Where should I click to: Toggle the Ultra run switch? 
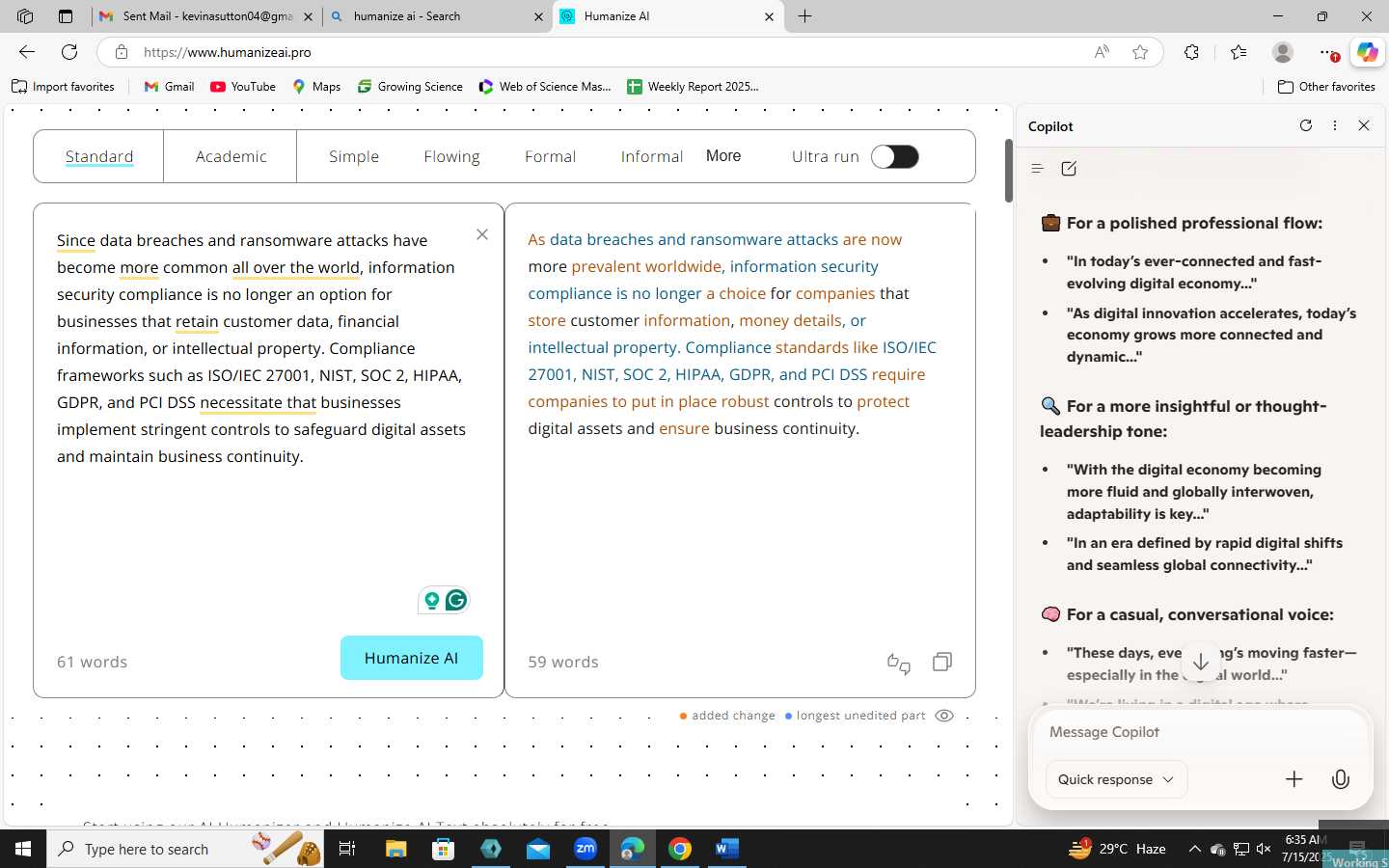click(895, 156)
